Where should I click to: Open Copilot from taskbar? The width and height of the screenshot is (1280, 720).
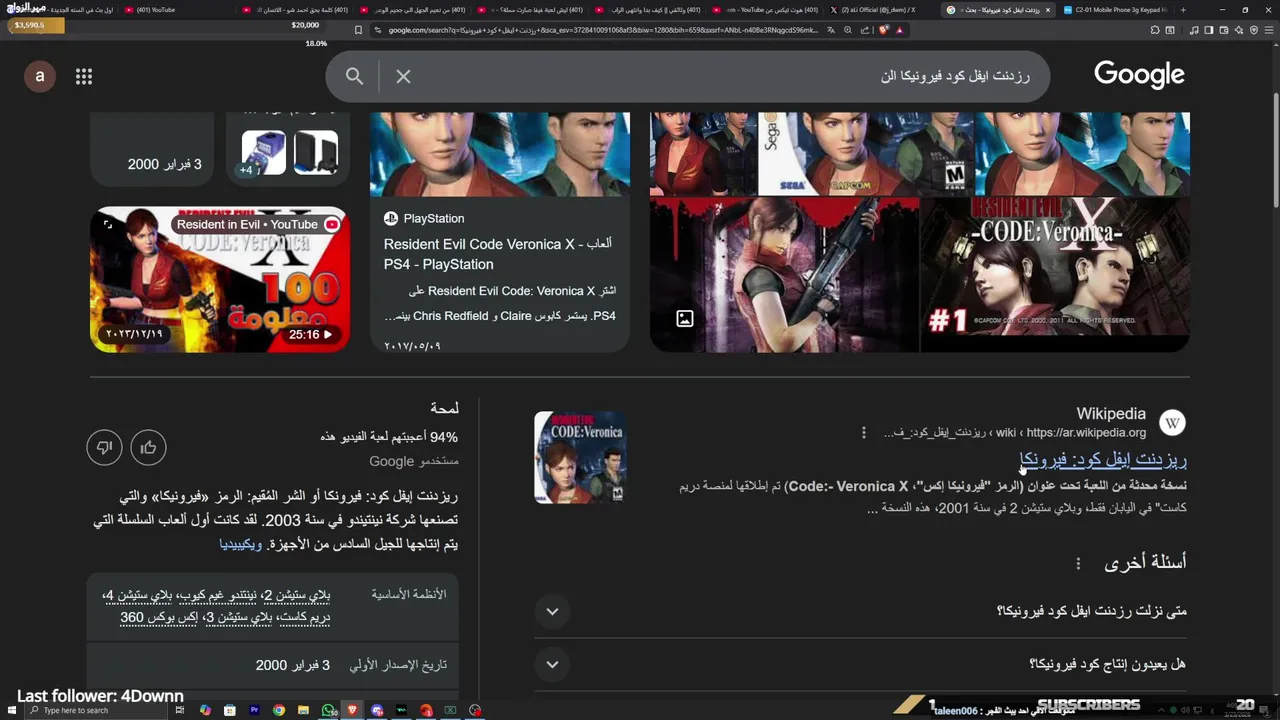click(205, 710)
